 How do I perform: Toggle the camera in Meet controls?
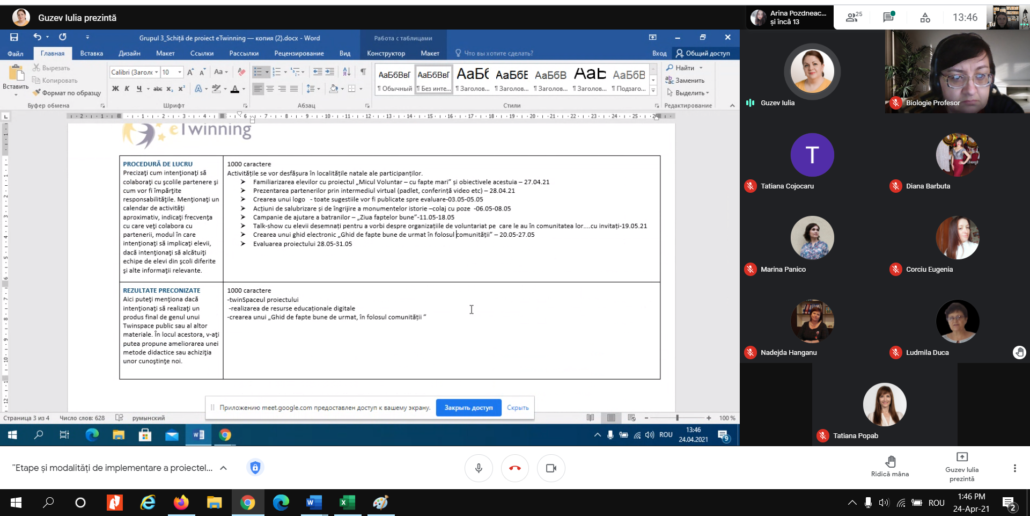click(x=550, y=467)
